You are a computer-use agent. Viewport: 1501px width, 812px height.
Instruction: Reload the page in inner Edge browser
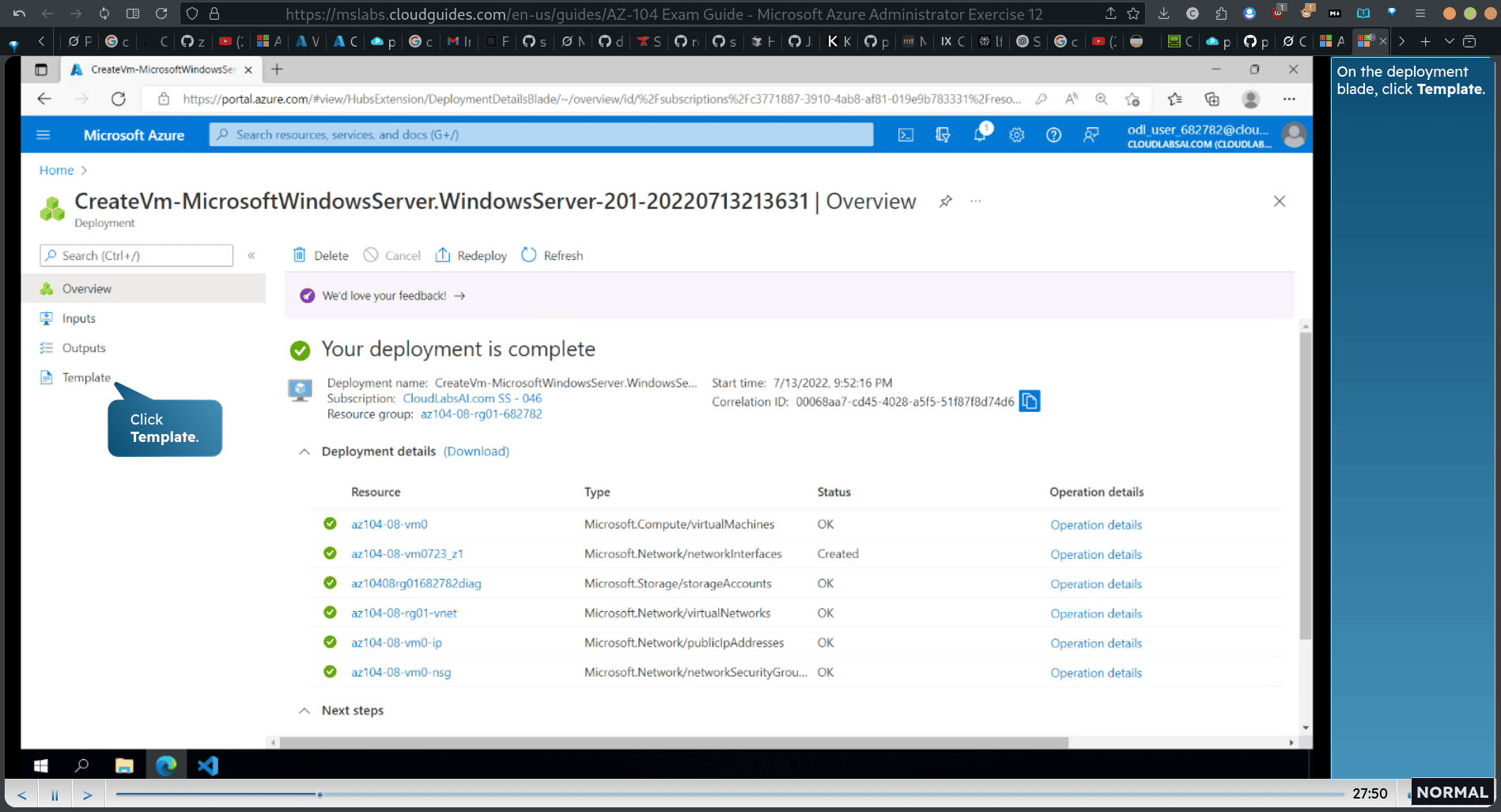click(119, 99)
